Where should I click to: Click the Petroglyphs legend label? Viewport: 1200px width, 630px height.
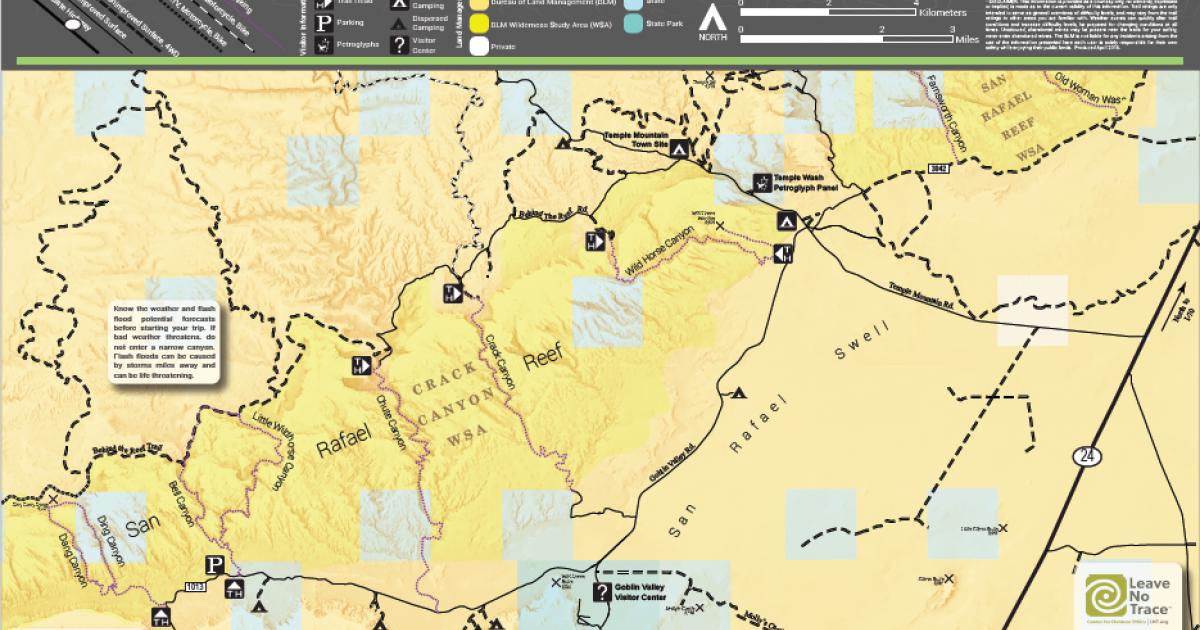pyautogui.click(x=358, y=45)
